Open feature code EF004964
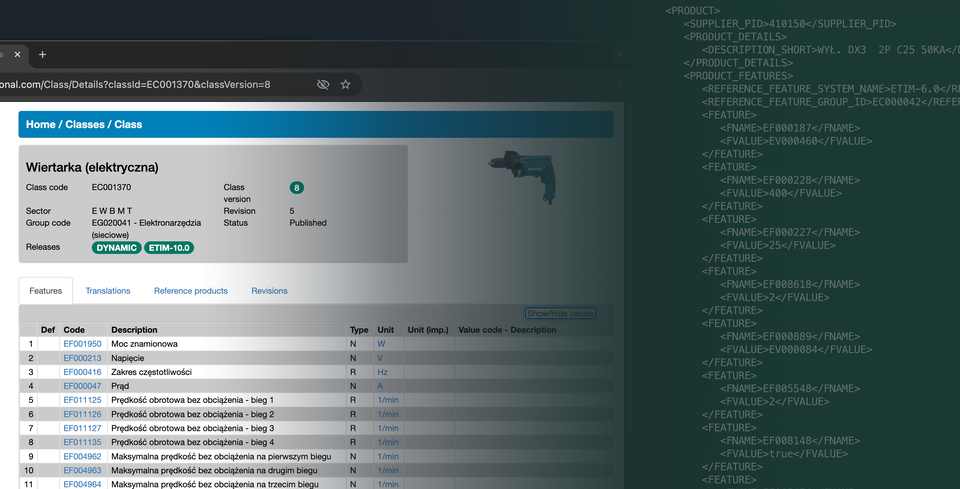960x489 pixels. point(83,484)
